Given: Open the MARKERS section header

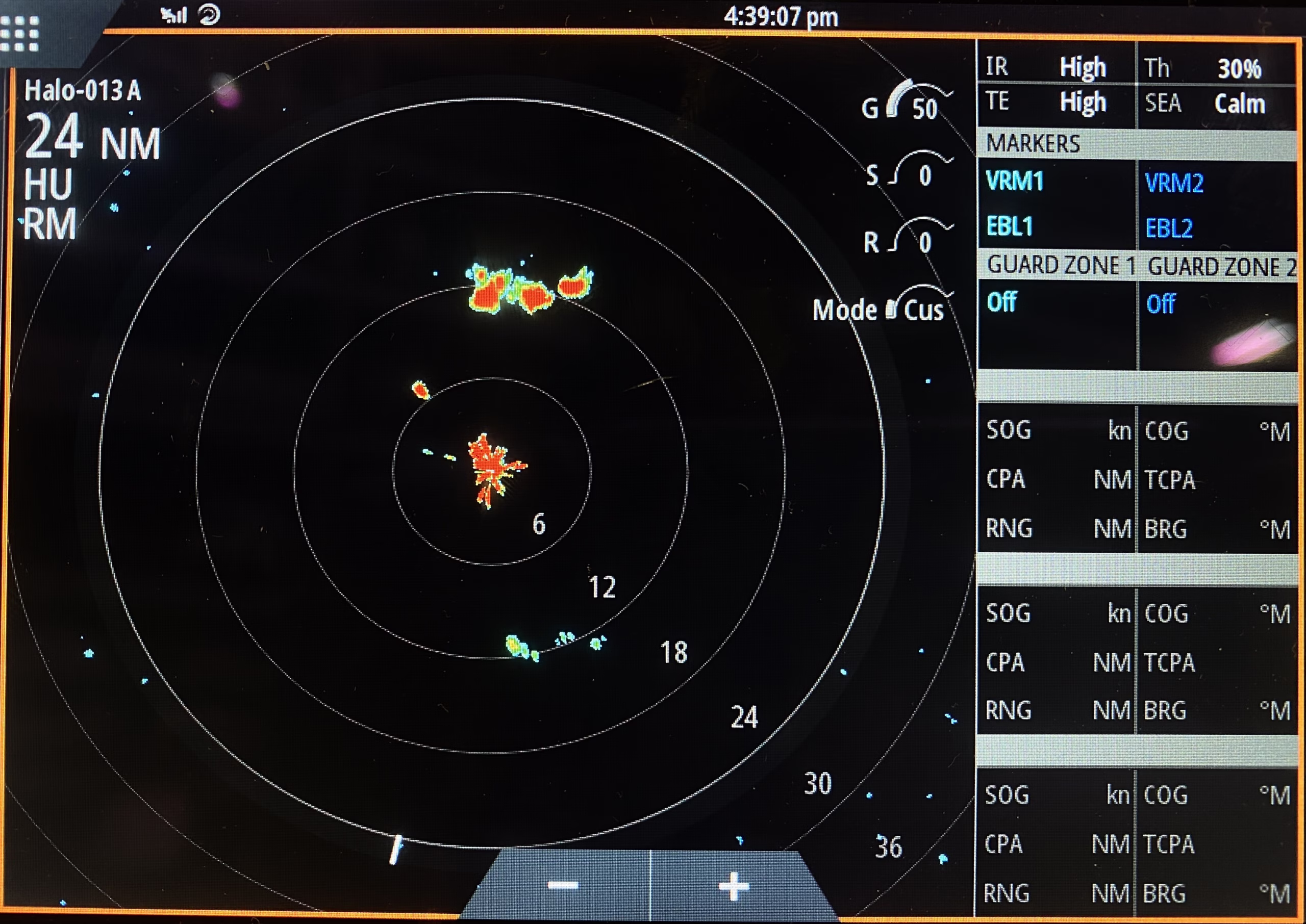Looking at the screenshot, I should pos(1137,144).
